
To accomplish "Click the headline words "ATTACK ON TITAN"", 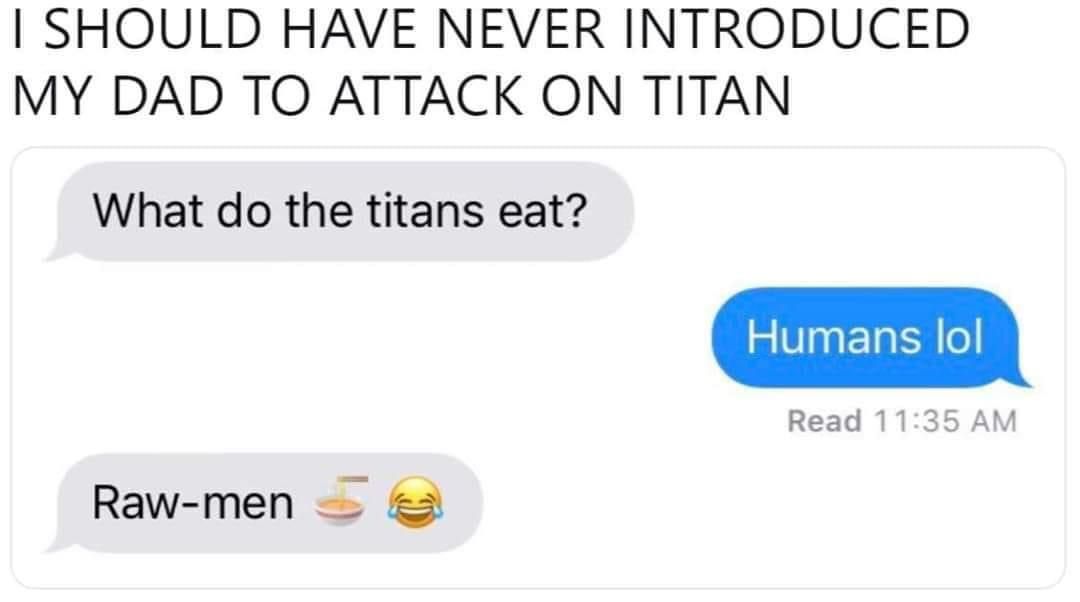I will pyautogui.click(x=561, y=96).
